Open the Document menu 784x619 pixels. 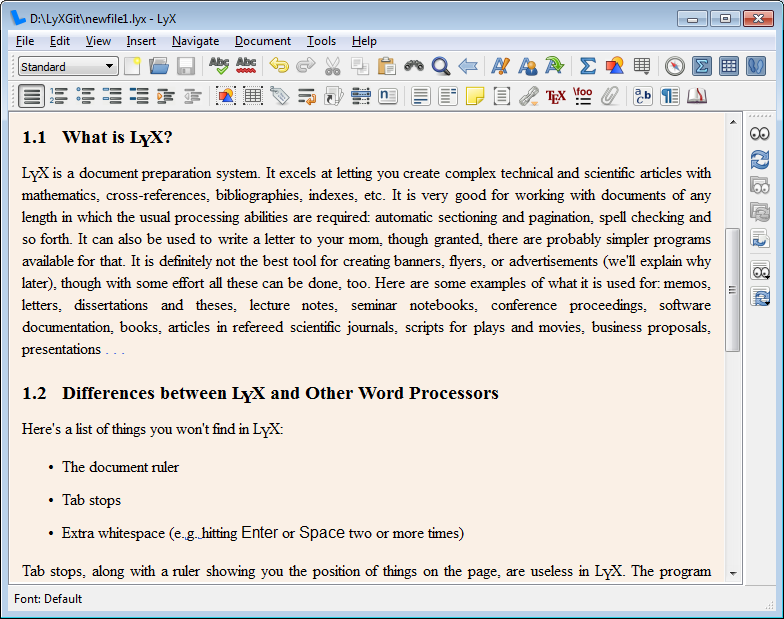click(x=262, y=41)
